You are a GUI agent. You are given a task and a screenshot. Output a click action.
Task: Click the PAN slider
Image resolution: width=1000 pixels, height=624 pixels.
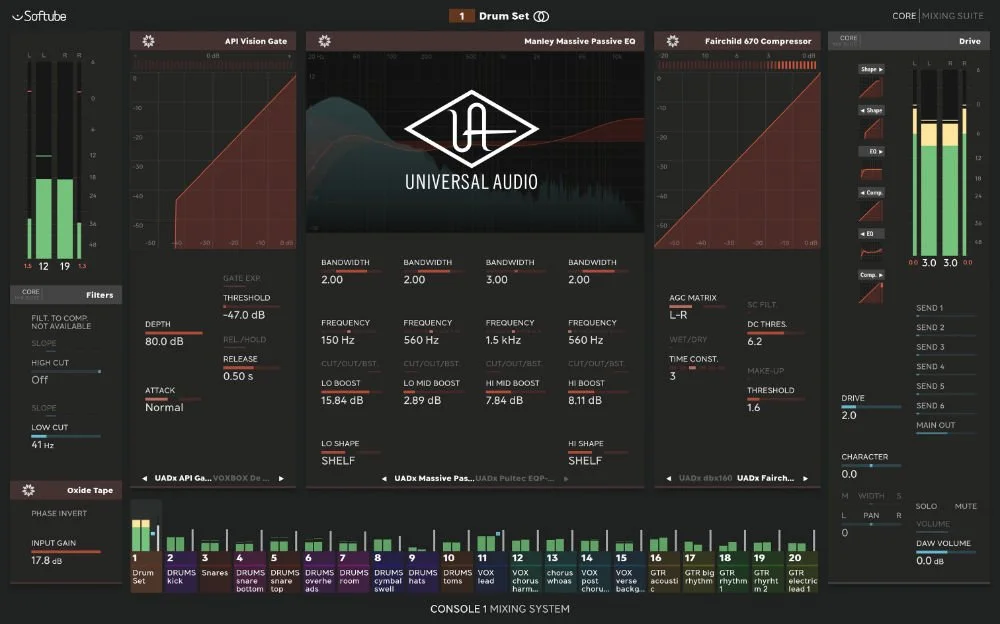871,524
